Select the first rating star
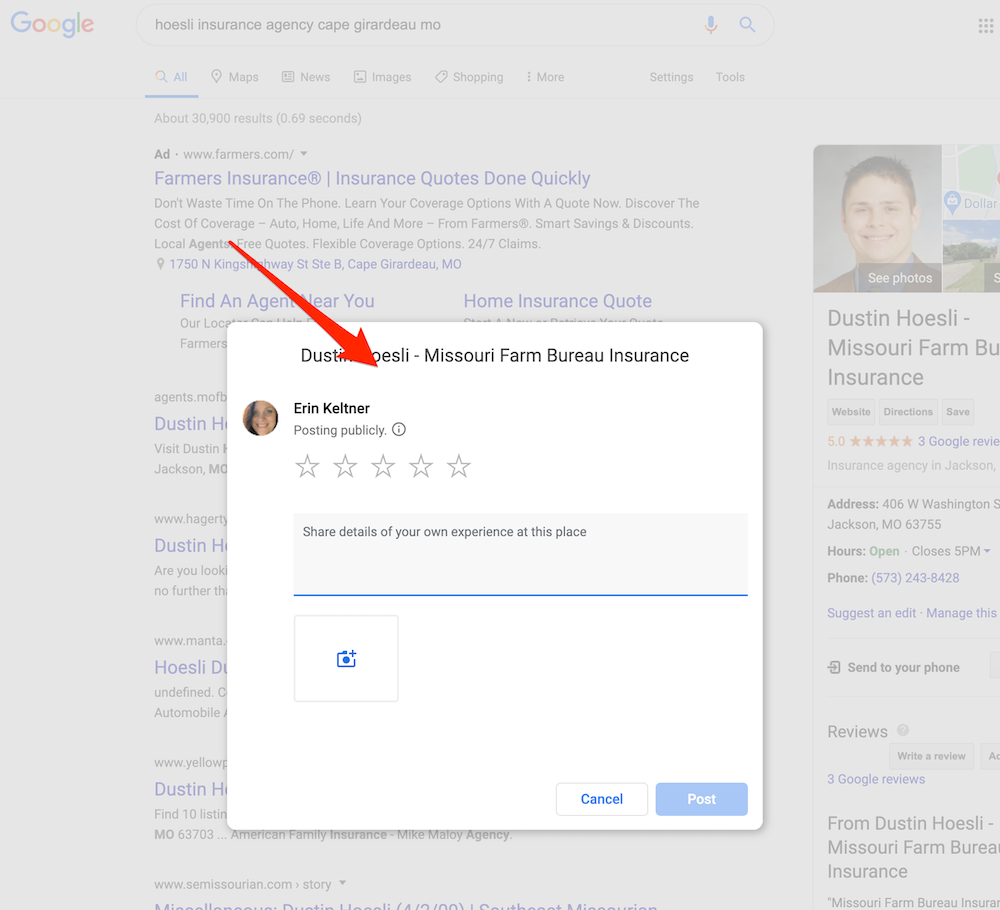This screenshot has width=1000, height=910. pos(307,466)
